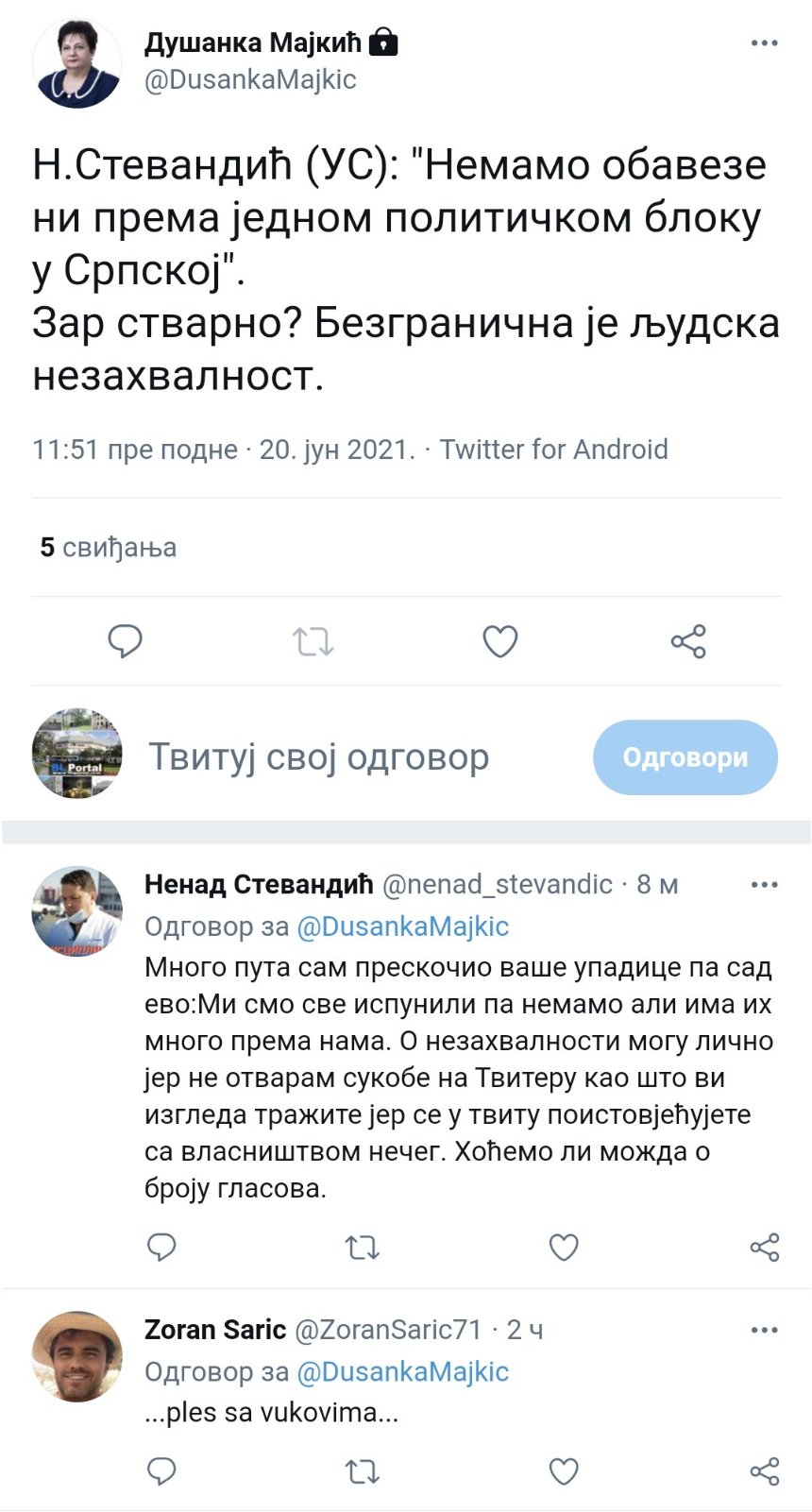Like Ненад Стевандић's reply
The image size is (812, 1512).
click(564, 1247)
